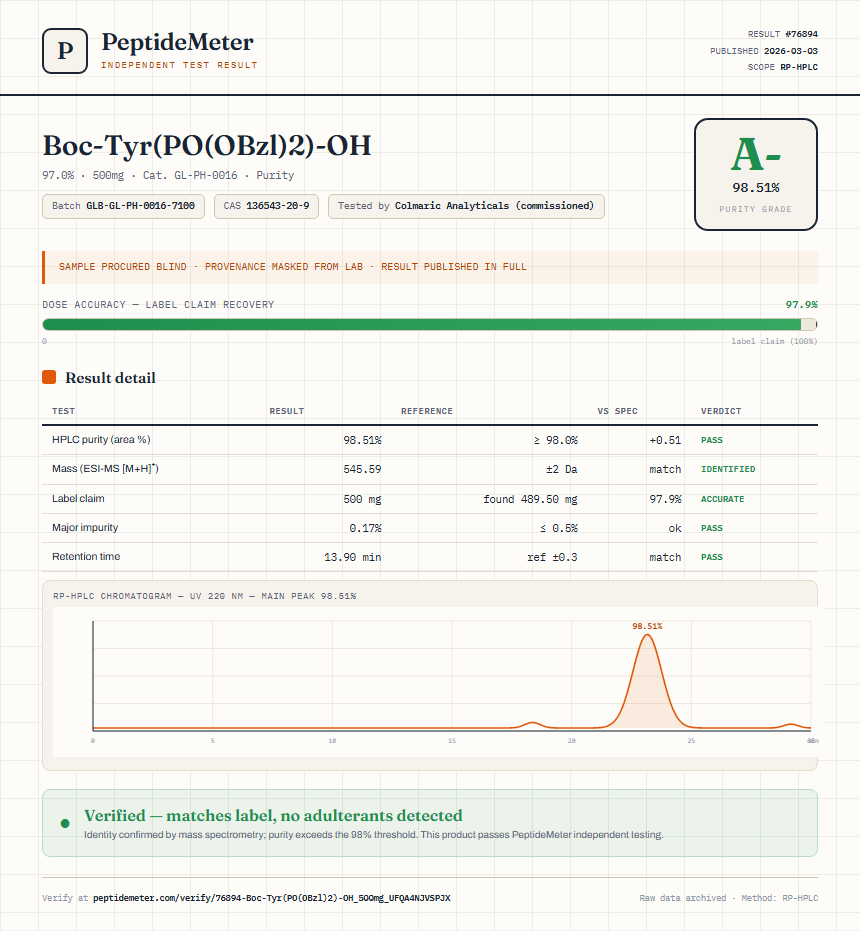Image resolution: width=860 pixels, height=931 pixels.
Task: Click the green dot in Verified banner
Action: point(65,823)
